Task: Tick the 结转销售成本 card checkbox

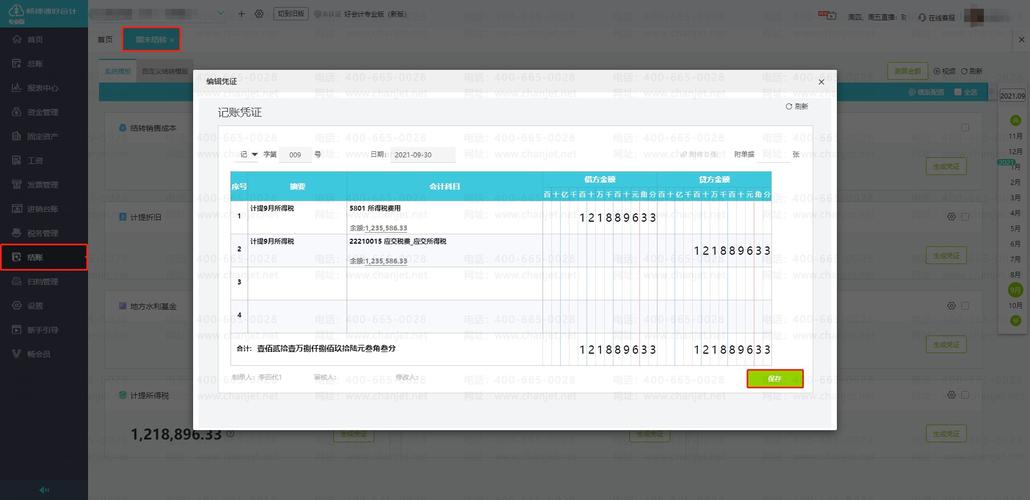Action: pyautogui.click(x=965, y=127)
